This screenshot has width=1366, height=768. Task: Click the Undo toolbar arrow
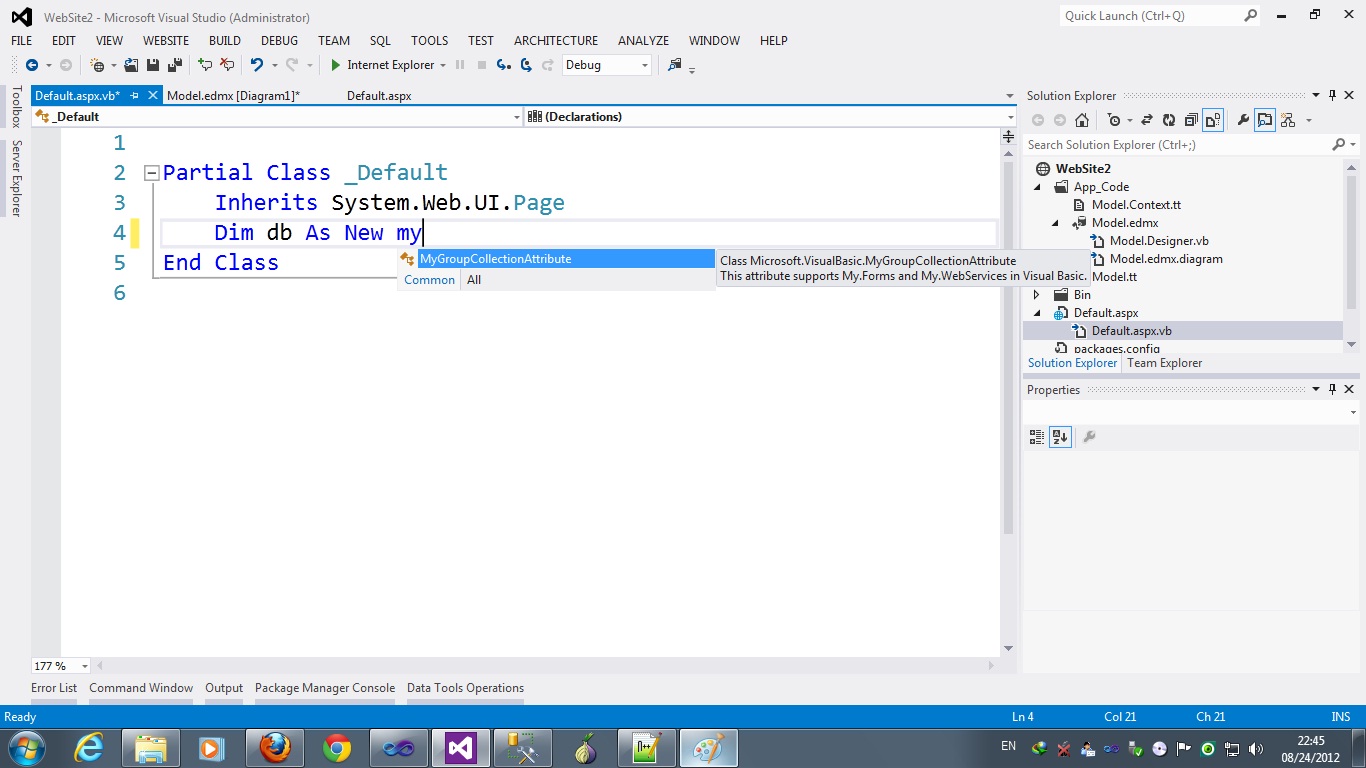point(257,65)
